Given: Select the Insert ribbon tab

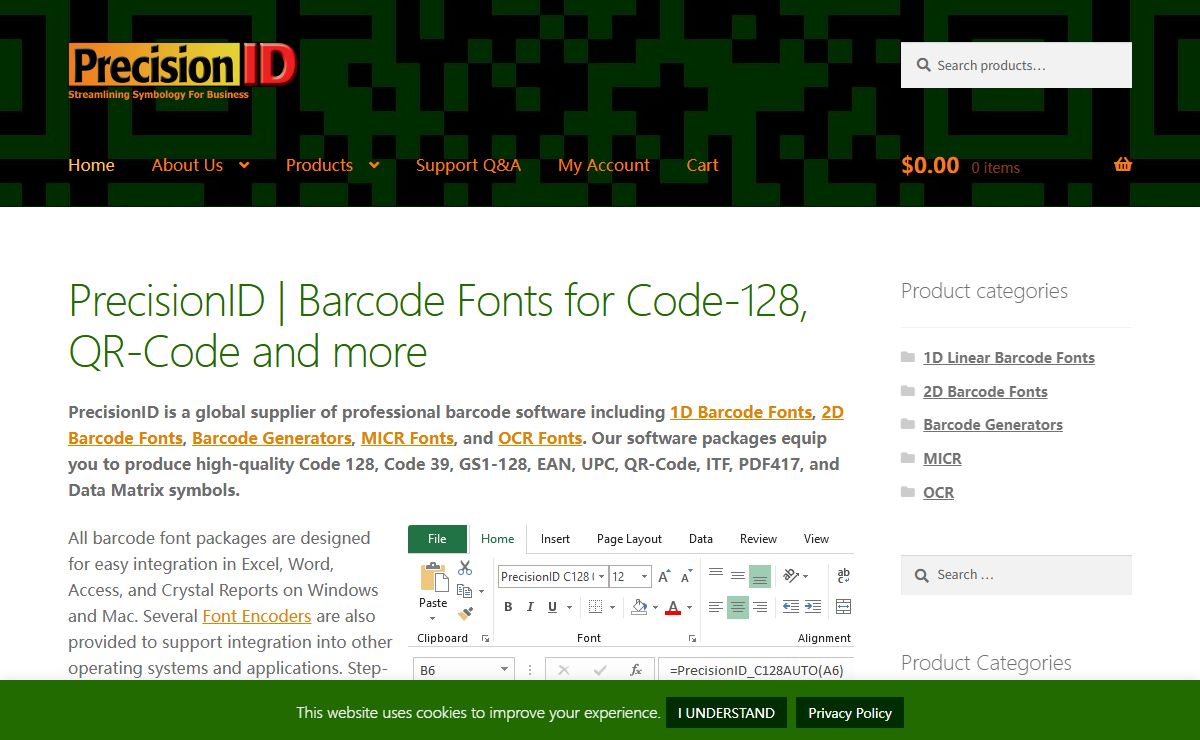Looking at the screenshot, I should click(x=555, y=539).
